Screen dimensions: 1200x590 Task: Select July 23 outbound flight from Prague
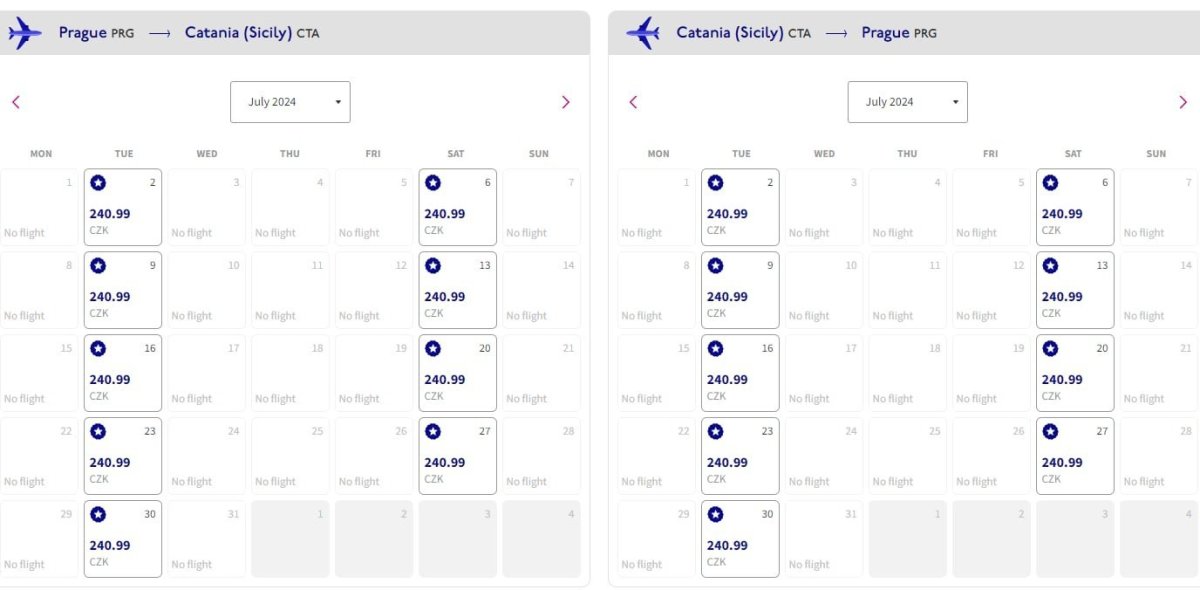(x=123, y=457)
